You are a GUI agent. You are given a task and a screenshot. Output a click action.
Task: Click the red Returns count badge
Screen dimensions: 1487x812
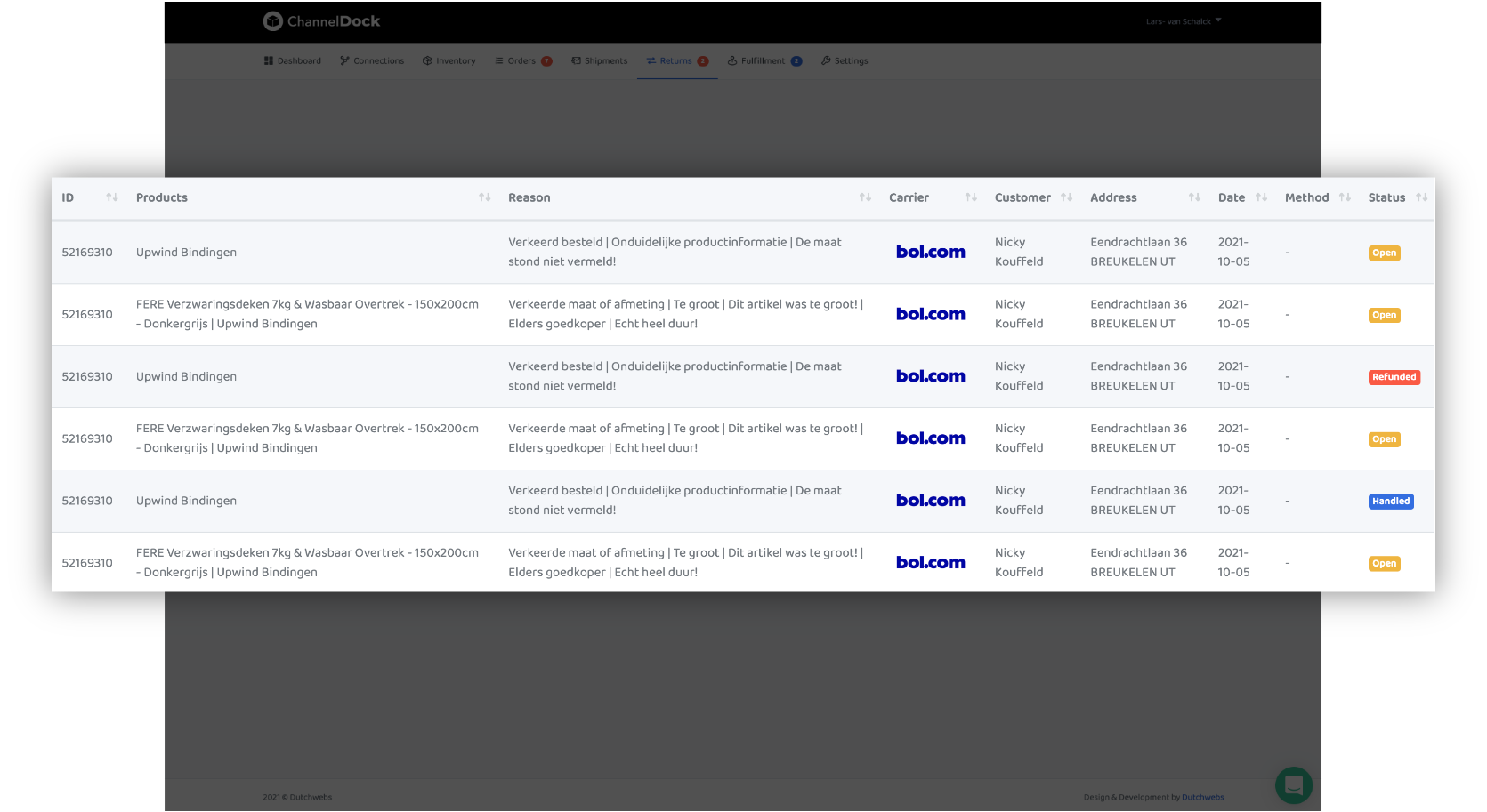click(703, 61)
